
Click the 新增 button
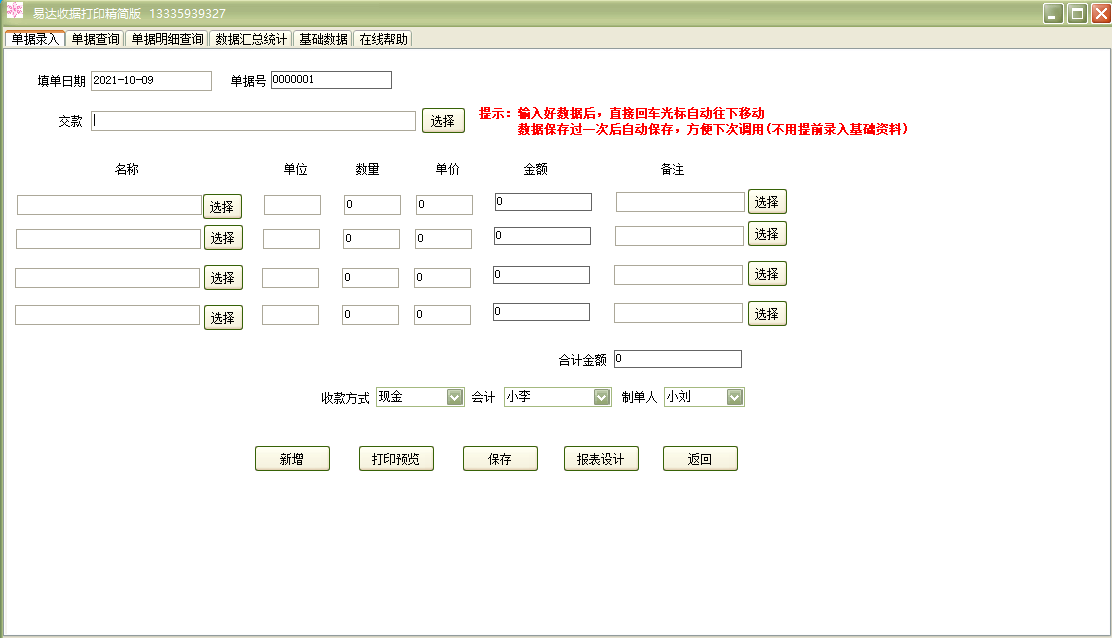292,459
